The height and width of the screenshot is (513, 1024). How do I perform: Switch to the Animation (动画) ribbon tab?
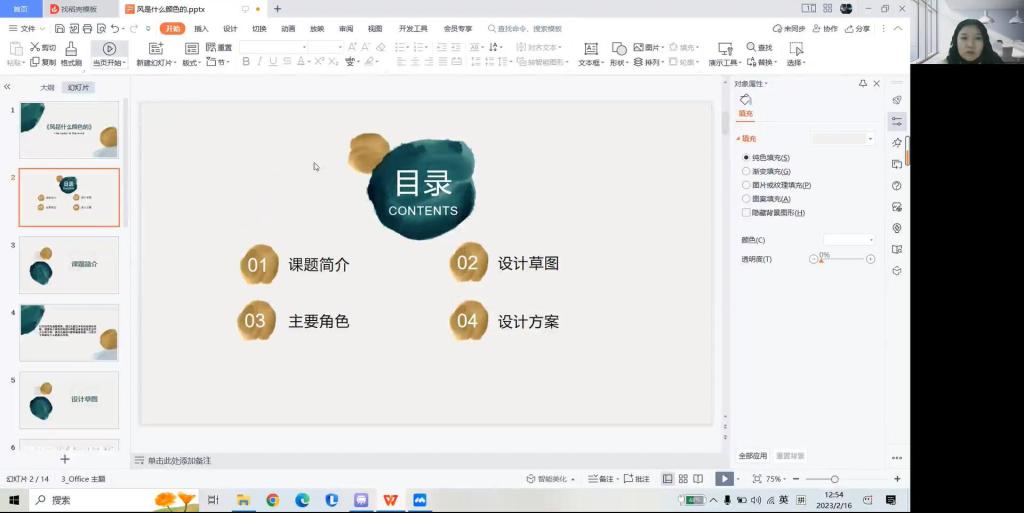[x=288, y=29]
